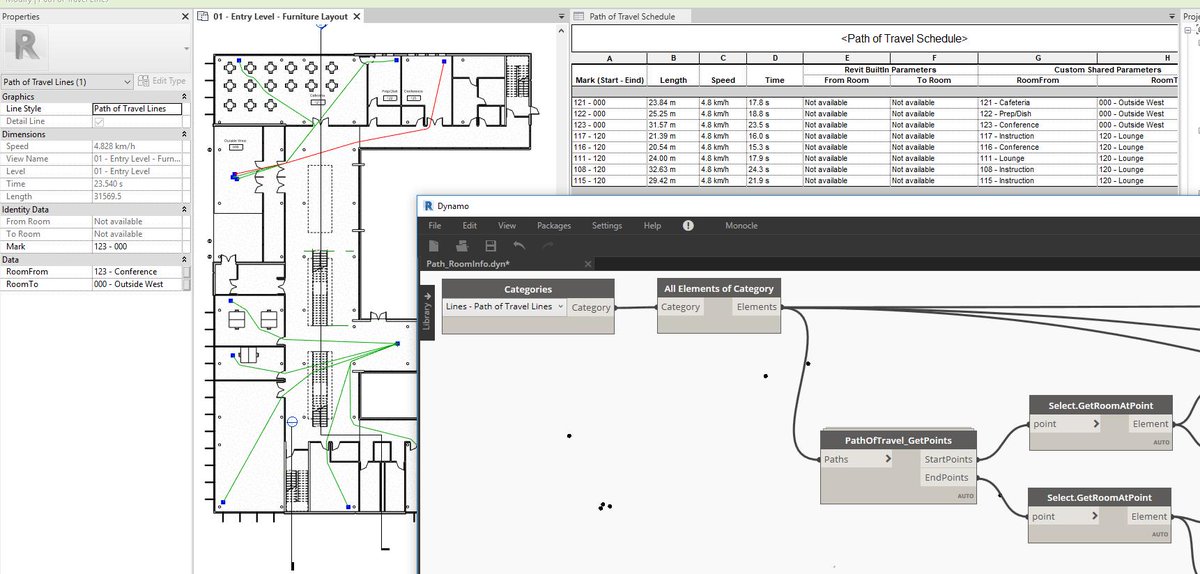Select the Categories node header
The height and width of the screenshot is (574, 1200).
(x=528, y=289)
